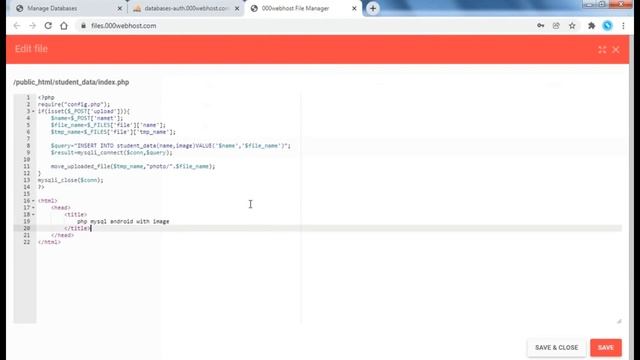Click the move_uploaded_file code line
640x360 pixels.
tap(133, 167)
